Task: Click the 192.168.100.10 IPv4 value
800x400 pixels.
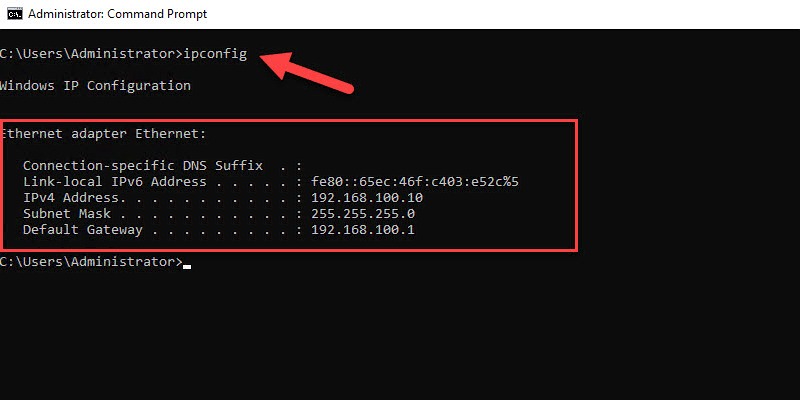Action: pyautogui.click(x=367, y=197)
